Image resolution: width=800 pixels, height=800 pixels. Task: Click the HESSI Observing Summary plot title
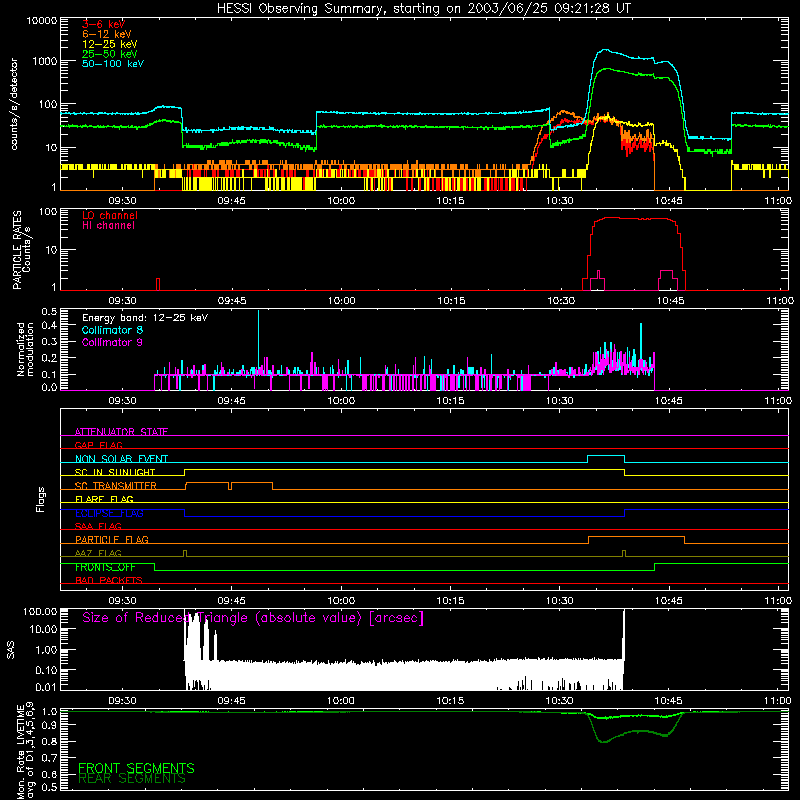click(423, 9)
